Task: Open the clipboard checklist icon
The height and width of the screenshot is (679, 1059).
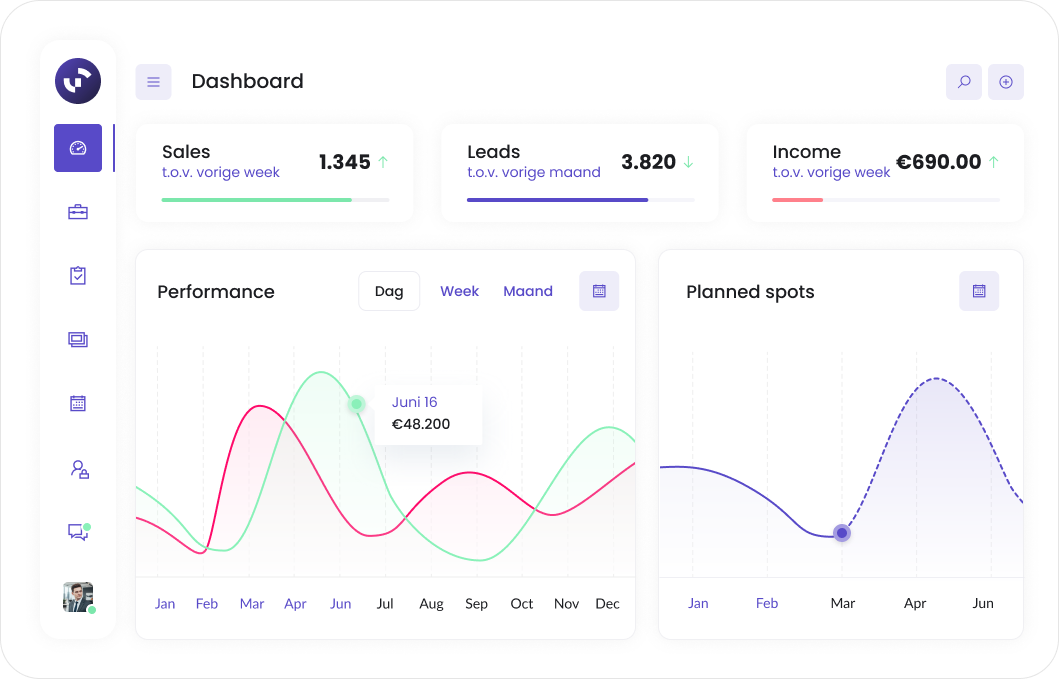Action: pos(78,276)
